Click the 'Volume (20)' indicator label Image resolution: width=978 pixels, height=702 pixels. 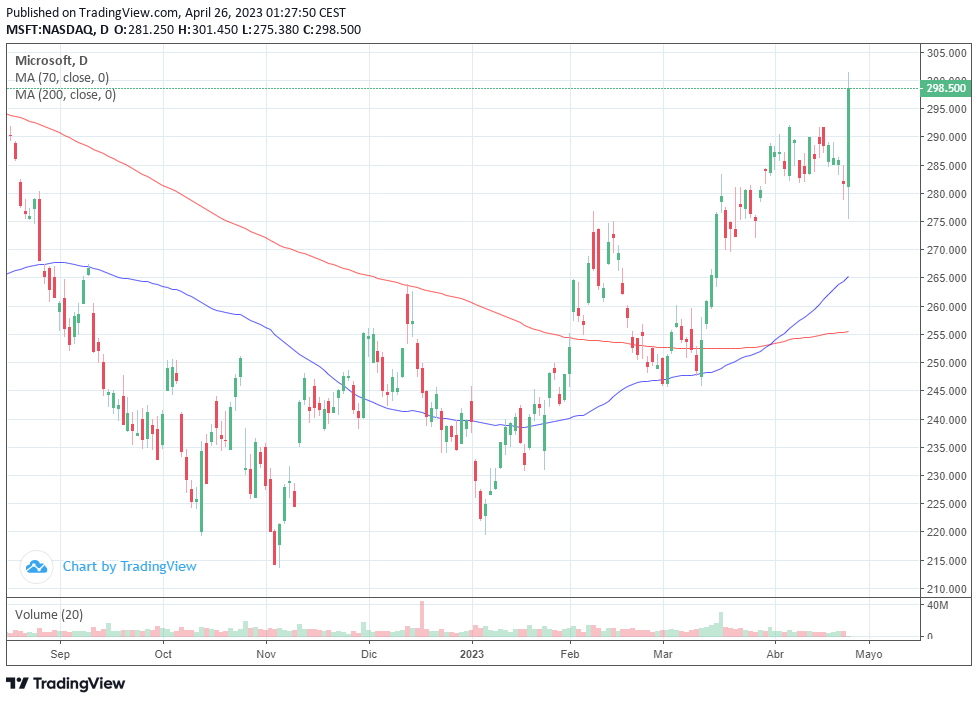click(x=49, y=615)
